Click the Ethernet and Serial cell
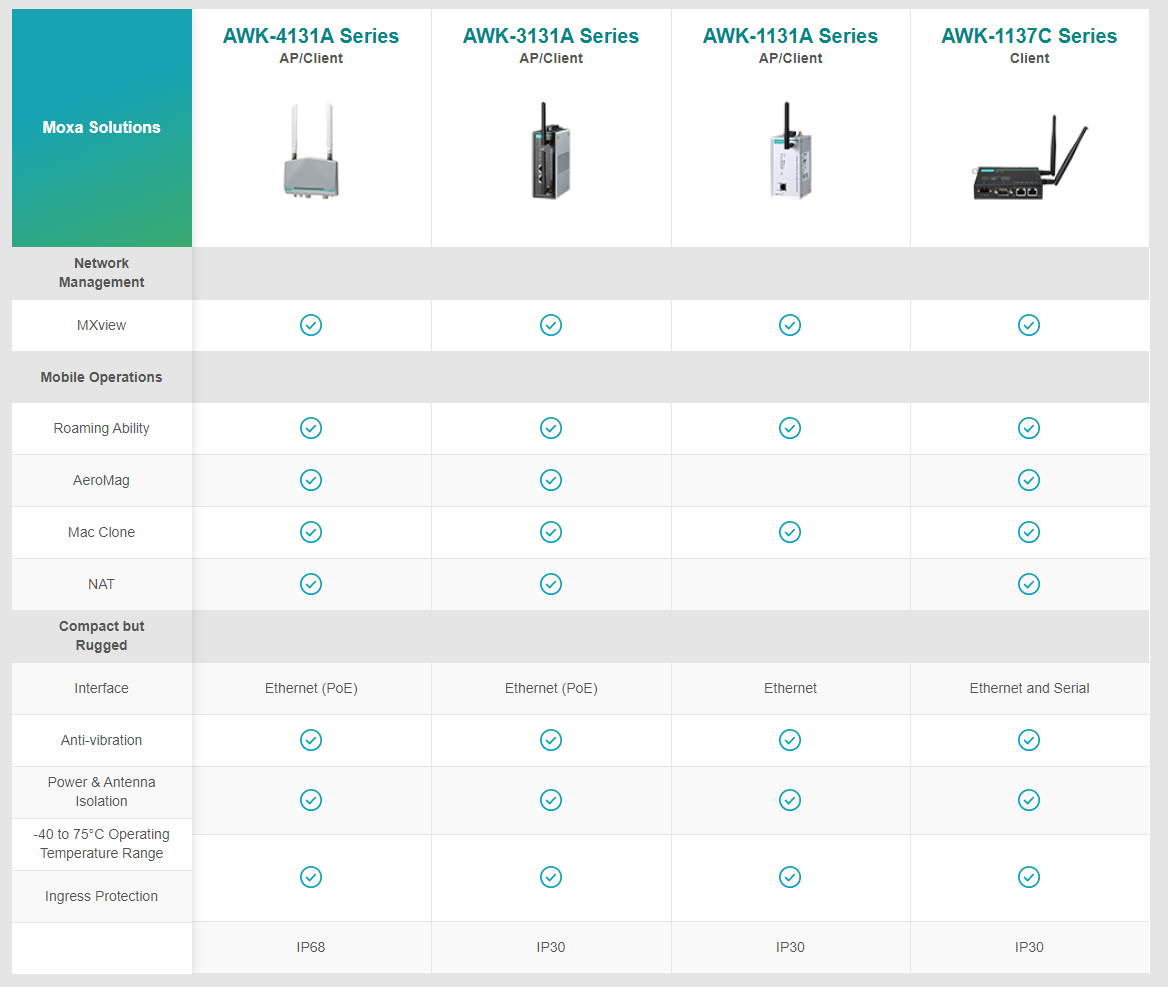This screenshot has width=1168, height=987. pos(1029,688)
